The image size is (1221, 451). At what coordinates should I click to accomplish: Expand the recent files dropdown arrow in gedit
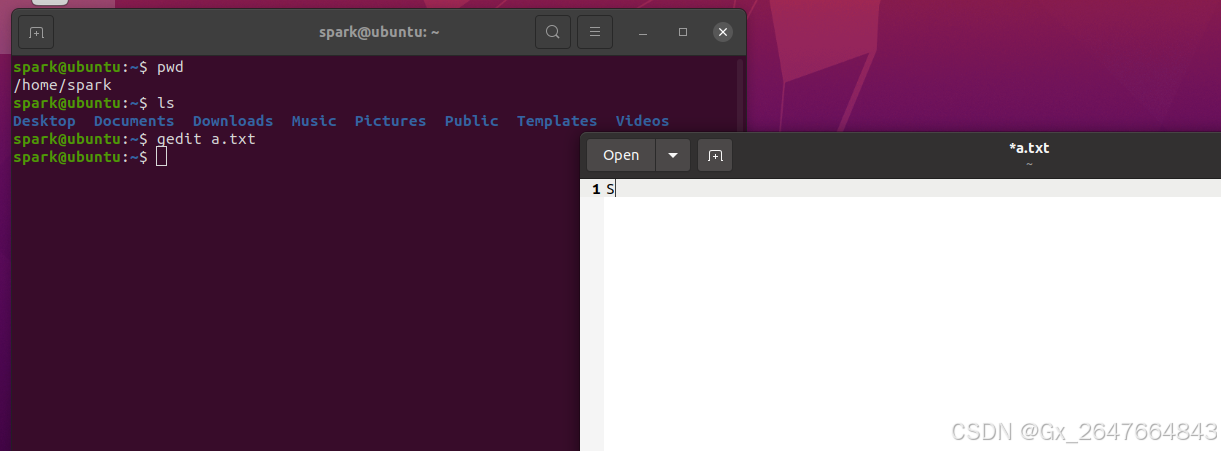[x=673, y=155]
